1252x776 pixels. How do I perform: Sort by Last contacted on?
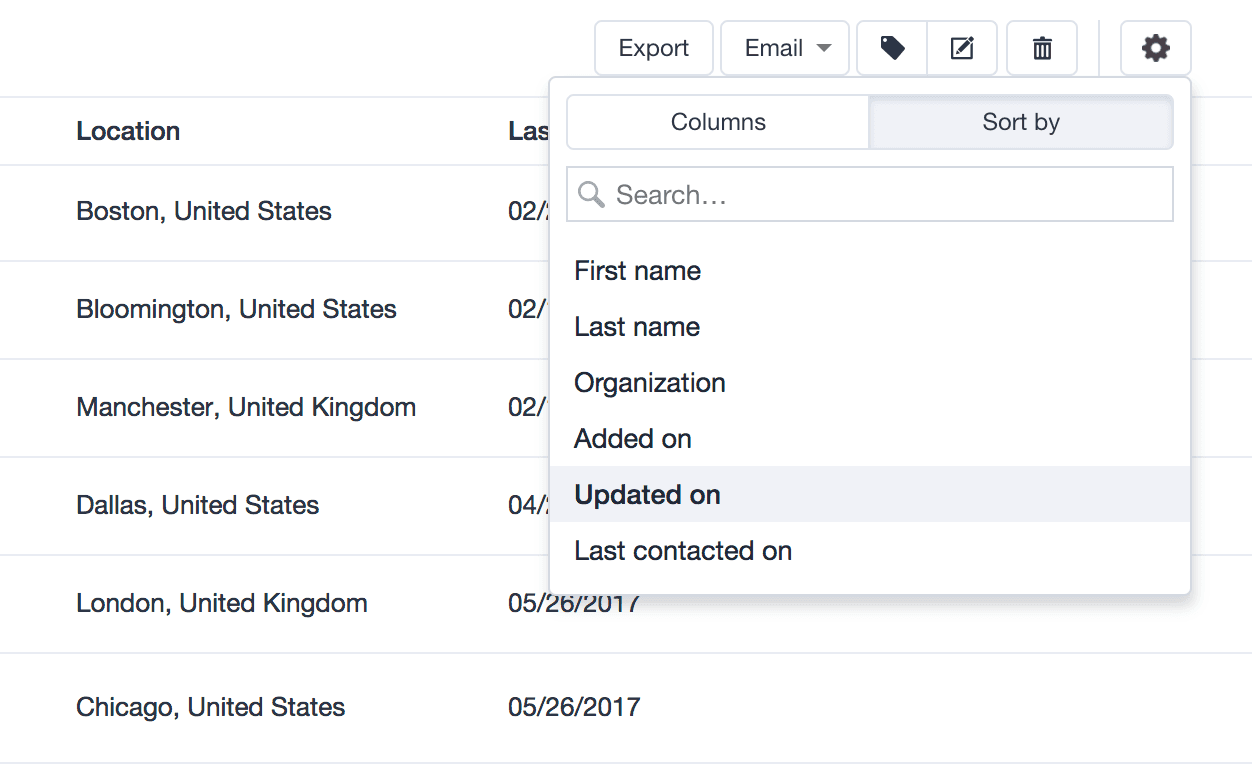(870, 551)
